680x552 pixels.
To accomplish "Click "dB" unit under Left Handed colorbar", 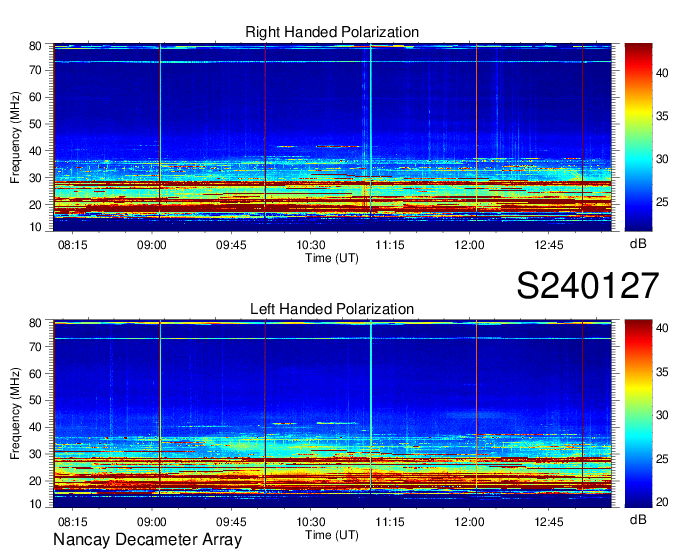I will [x=638, y=520].
